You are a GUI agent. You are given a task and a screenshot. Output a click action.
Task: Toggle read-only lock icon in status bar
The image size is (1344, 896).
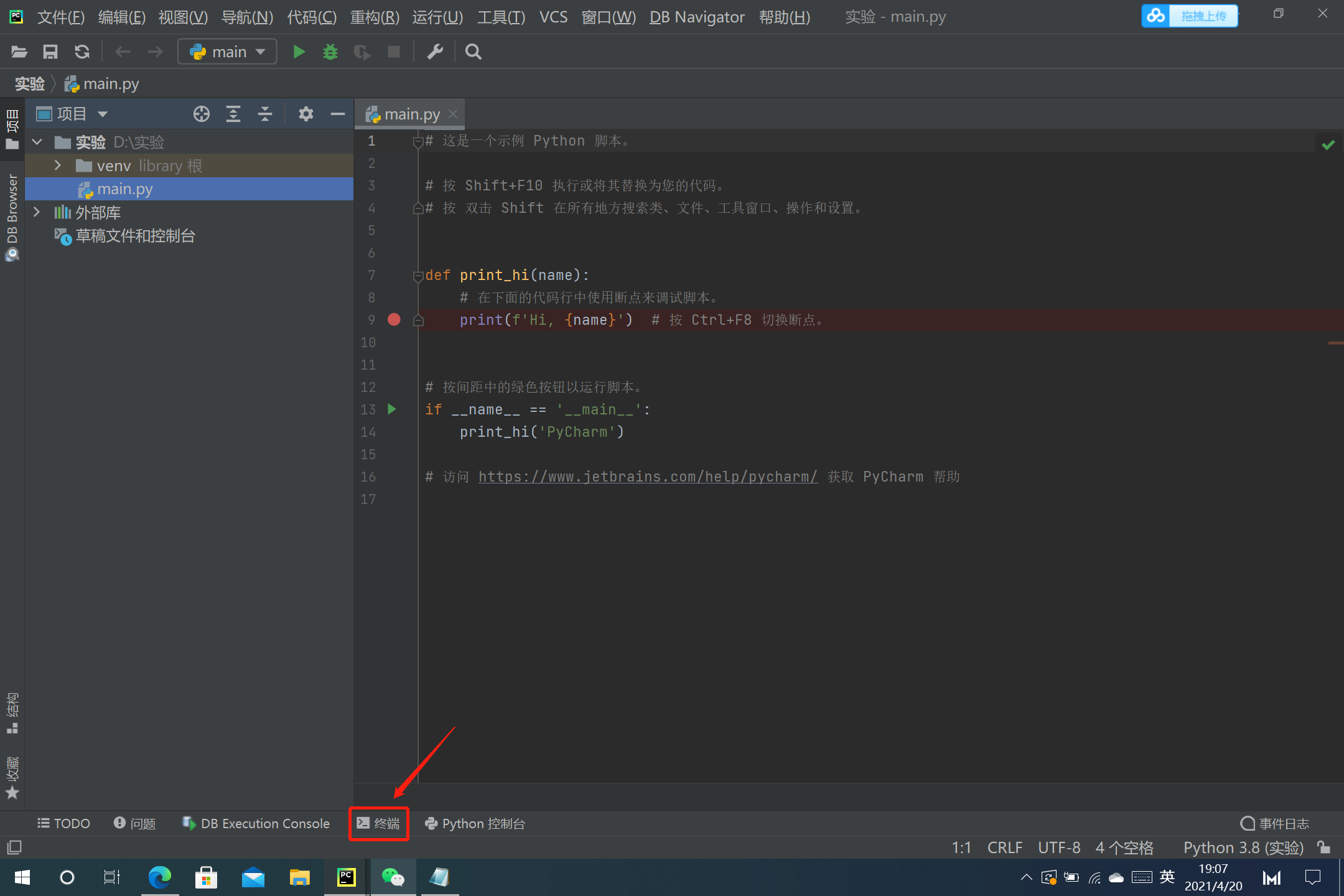[x=1323, y=847]
